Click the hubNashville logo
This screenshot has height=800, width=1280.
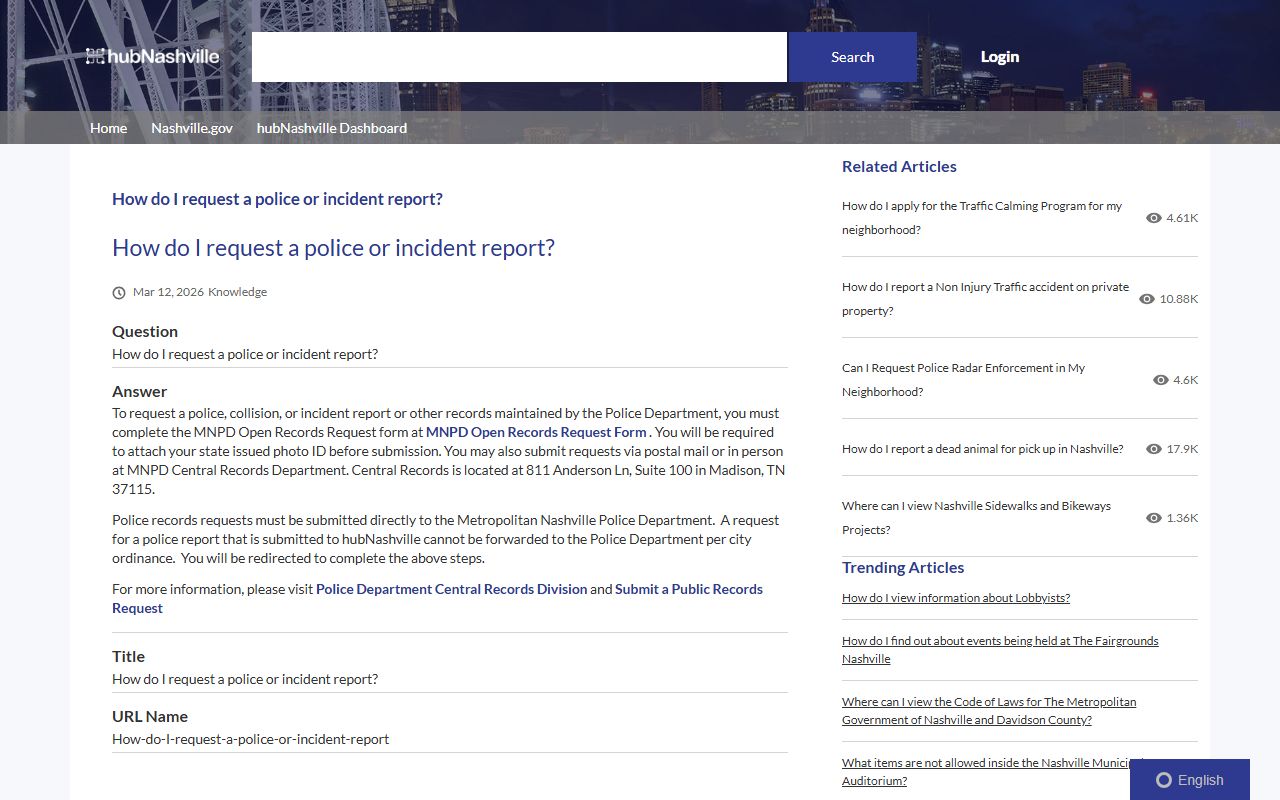click(x=152, y=56)
